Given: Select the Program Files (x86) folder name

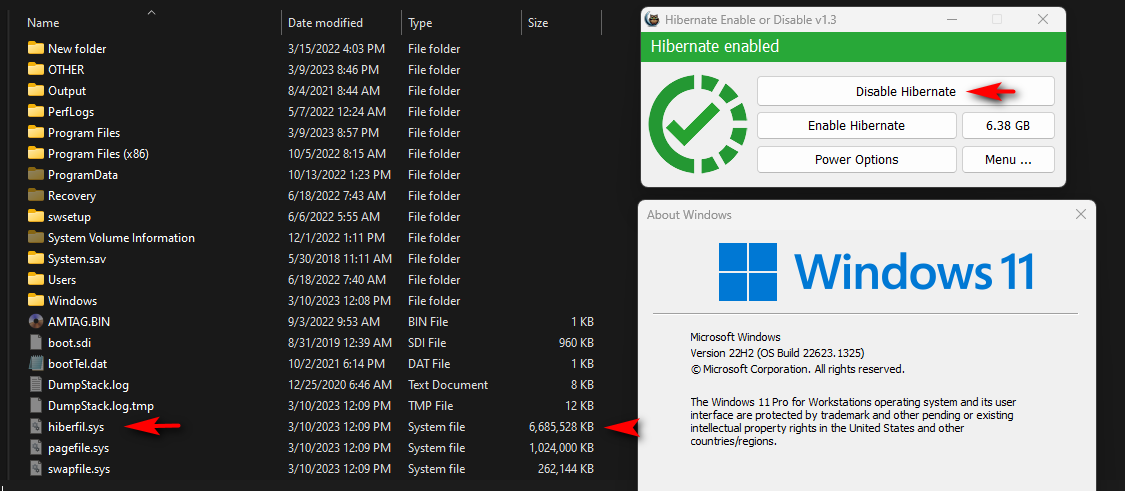Looking at the screenshot, I should [98, 154].
